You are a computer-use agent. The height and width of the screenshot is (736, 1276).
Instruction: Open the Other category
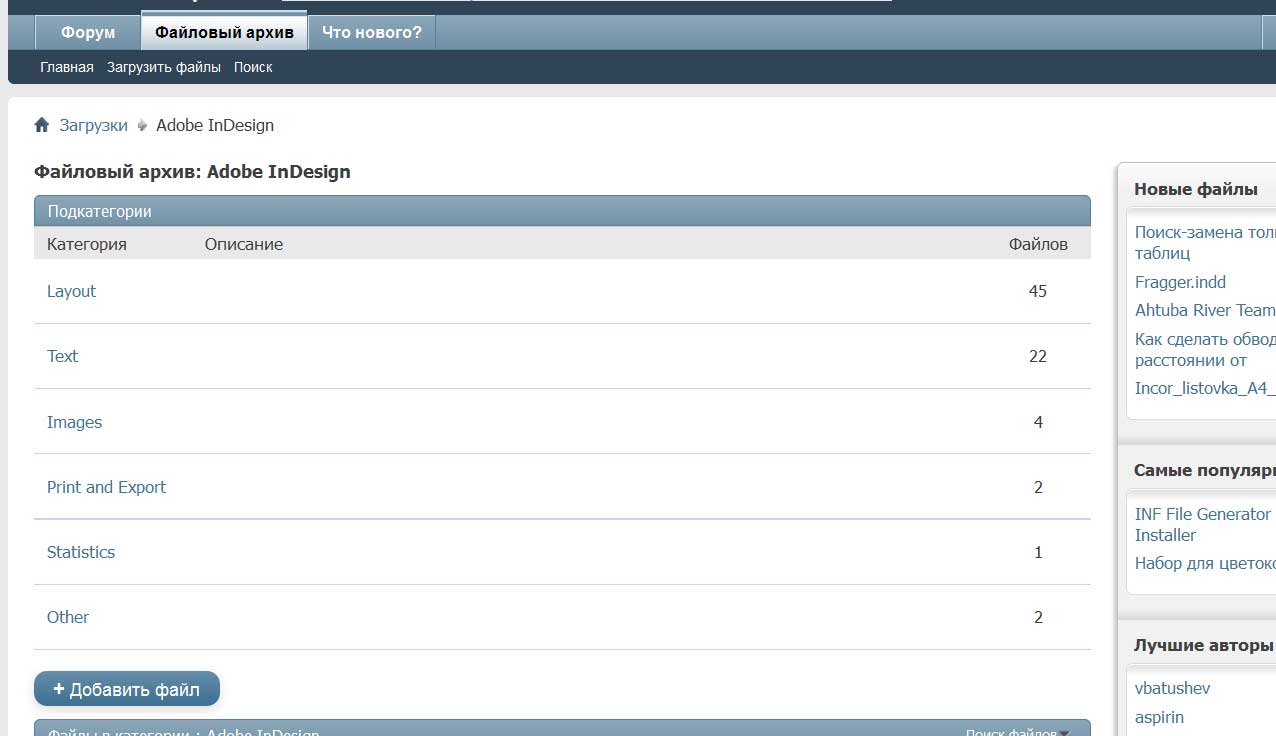pos(68,617)
